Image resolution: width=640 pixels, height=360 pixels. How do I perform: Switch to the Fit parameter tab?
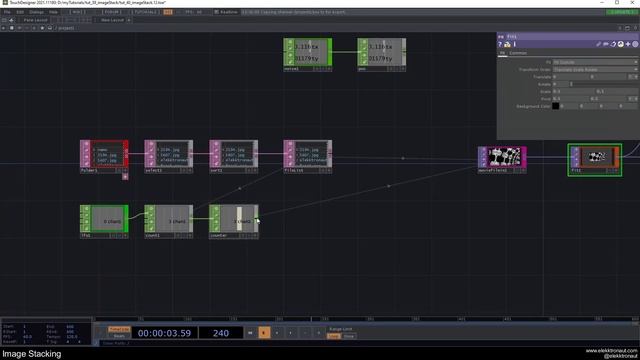[x=502, y=53]
